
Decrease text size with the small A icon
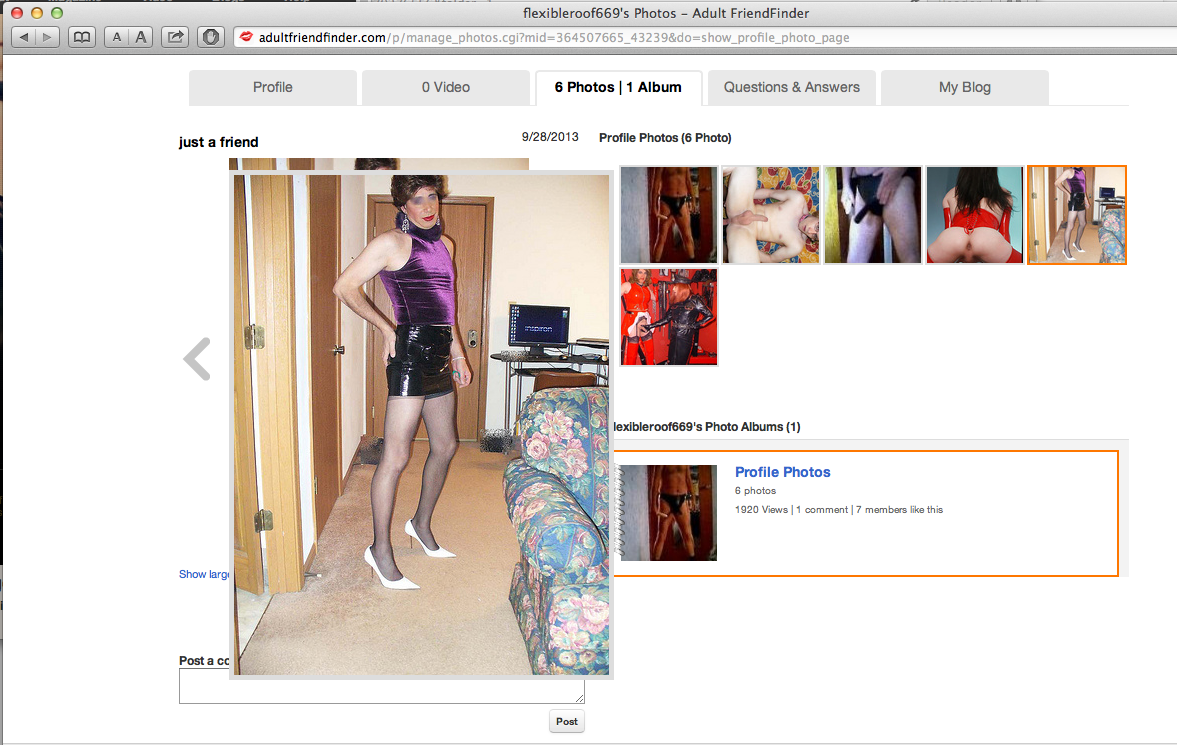click(117, 37)
